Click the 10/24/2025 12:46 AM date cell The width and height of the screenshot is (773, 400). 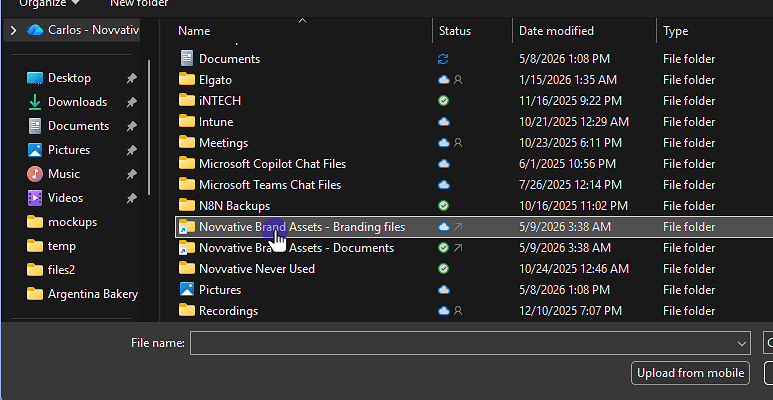click(574, 269)
